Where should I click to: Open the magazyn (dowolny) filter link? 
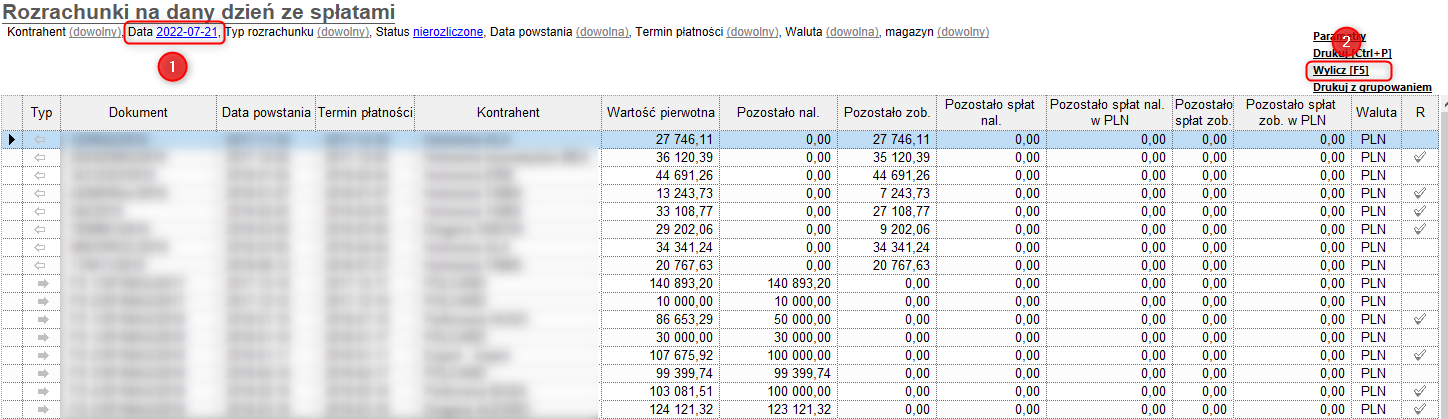964,33
